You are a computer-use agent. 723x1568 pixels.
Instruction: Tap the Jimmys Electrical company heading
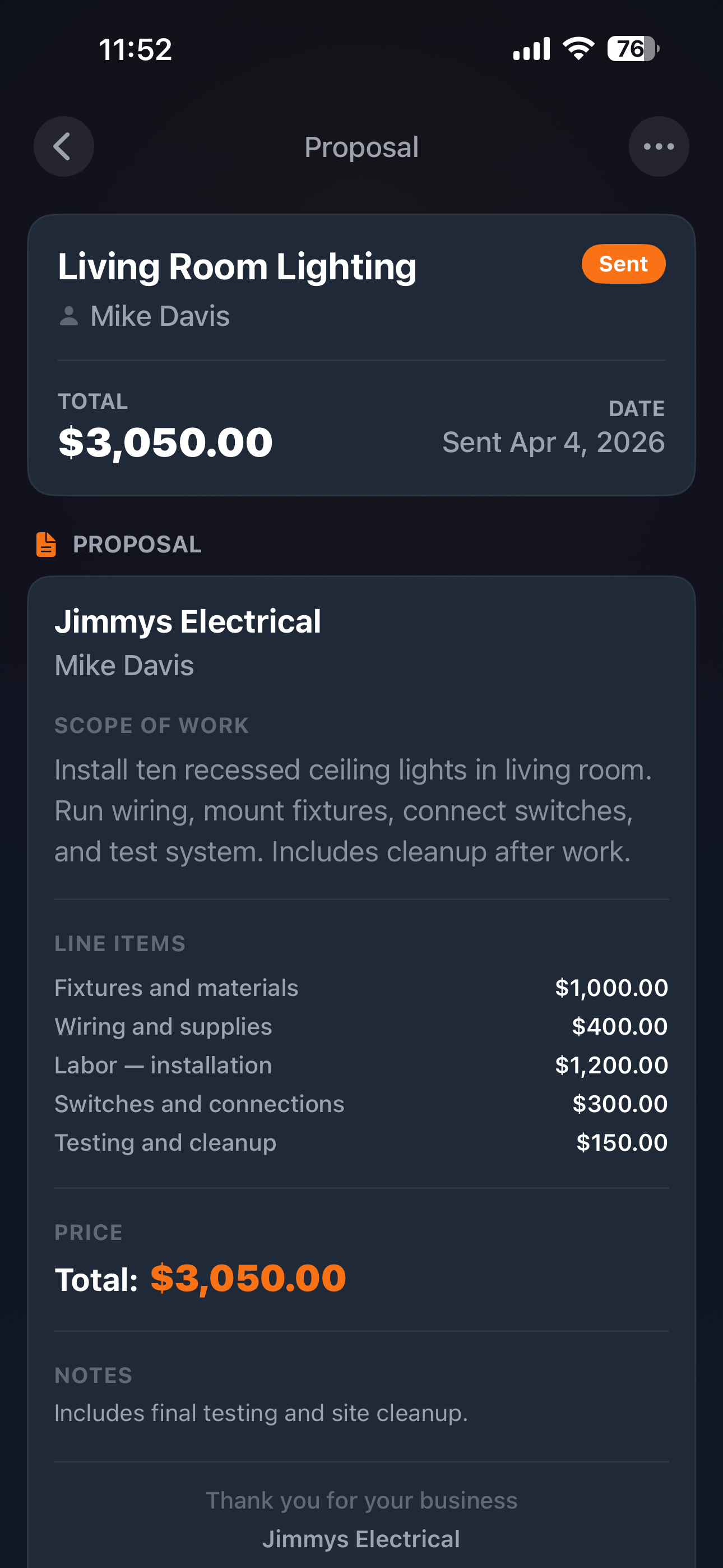tap(187, 621)
